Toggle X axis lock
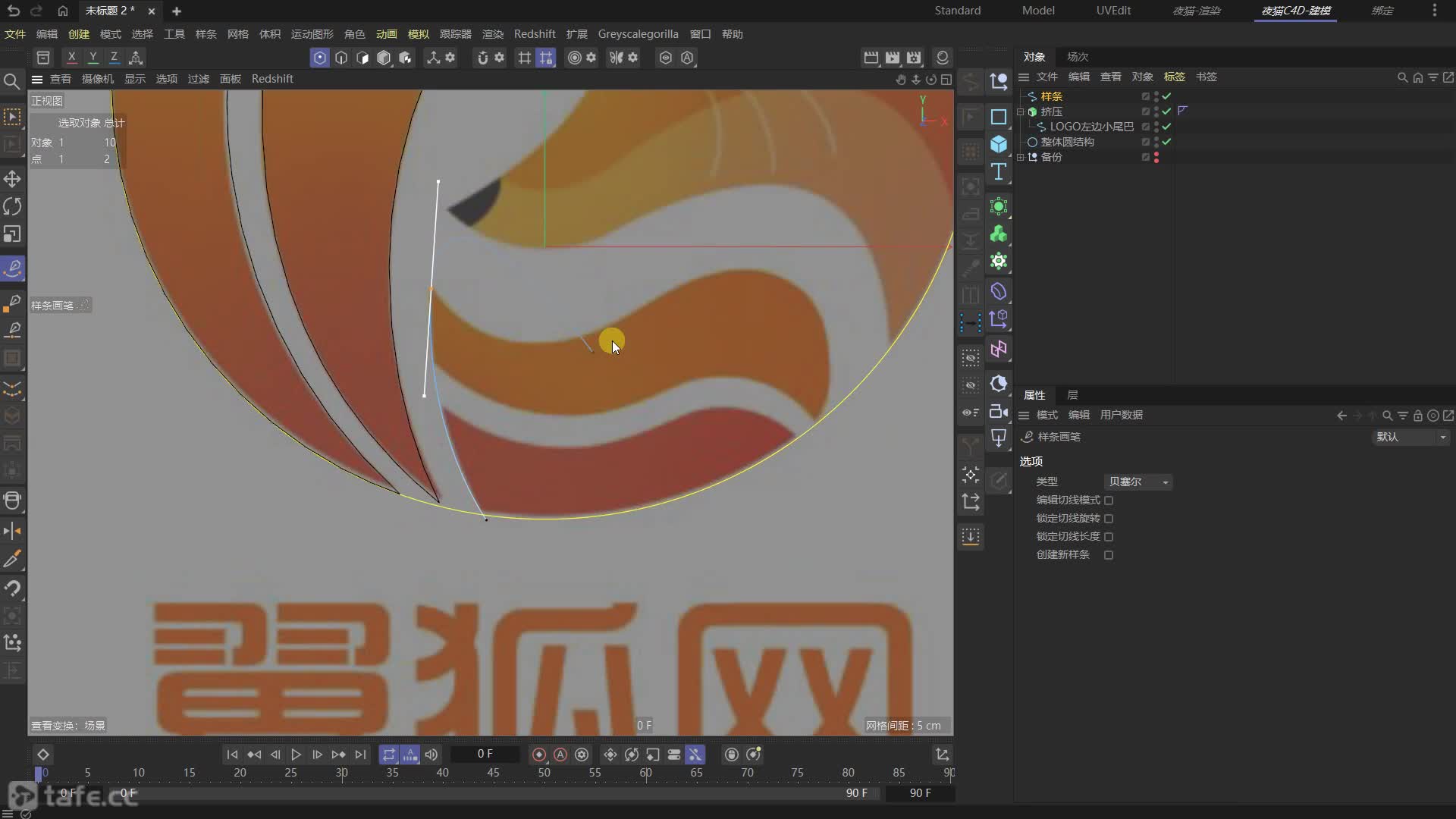1456x819 pixels. pos(71,58)
